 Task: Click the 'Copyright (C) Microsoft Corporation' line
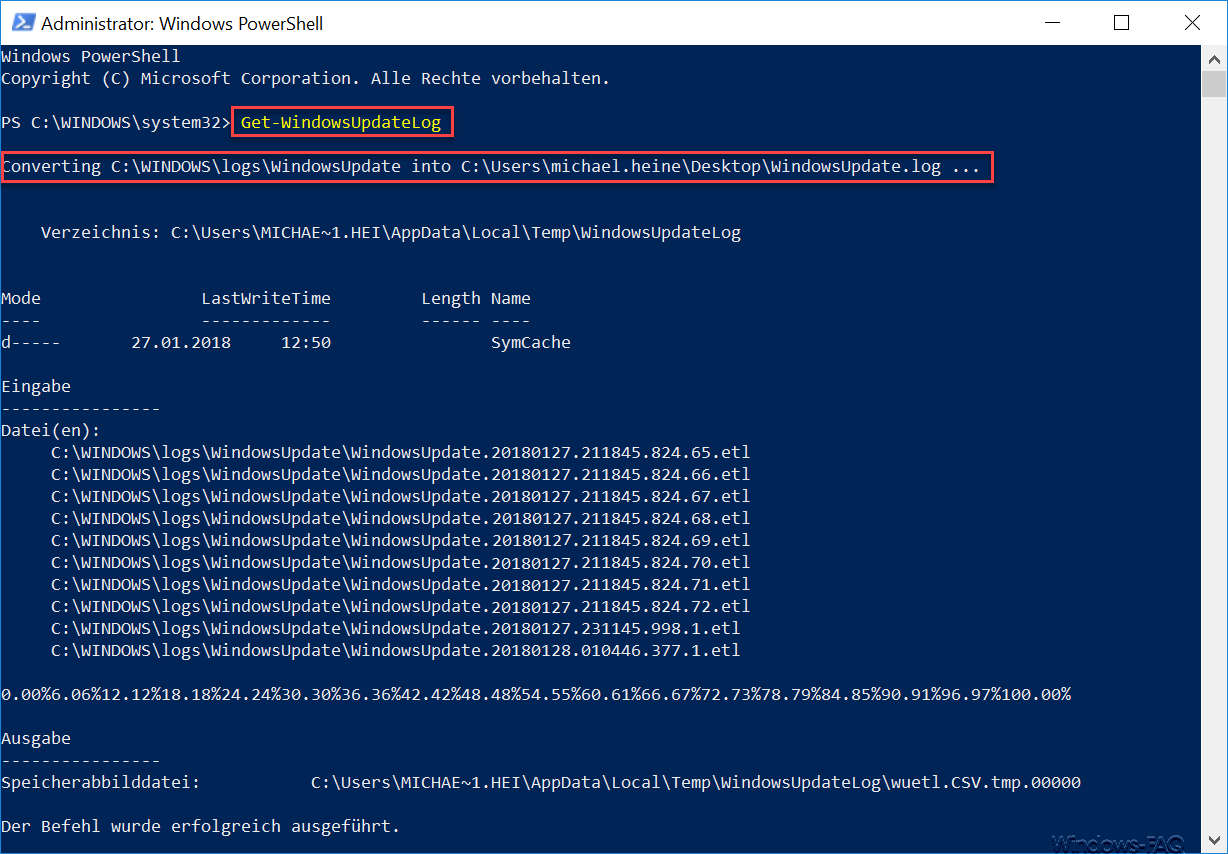click(x=306, y=78)
